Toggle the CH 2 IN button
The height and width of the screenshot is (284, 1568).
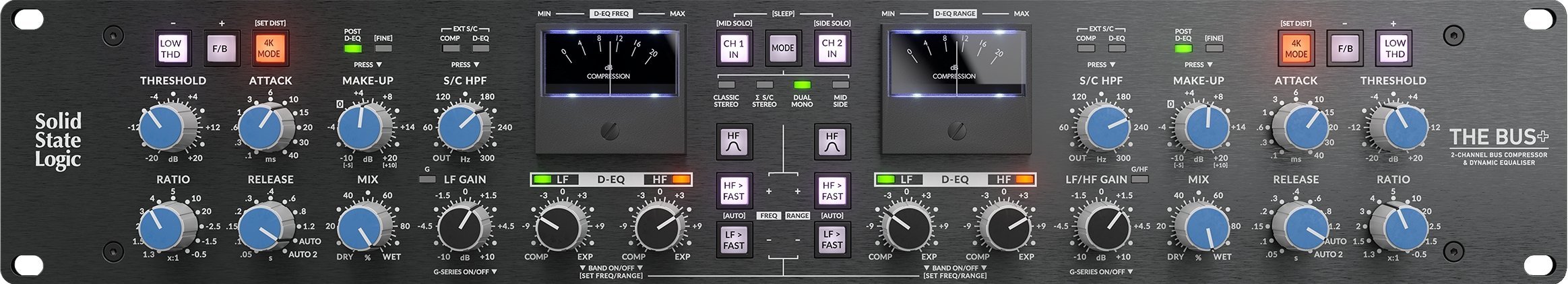pyautogui.click(x=832, y=49)
